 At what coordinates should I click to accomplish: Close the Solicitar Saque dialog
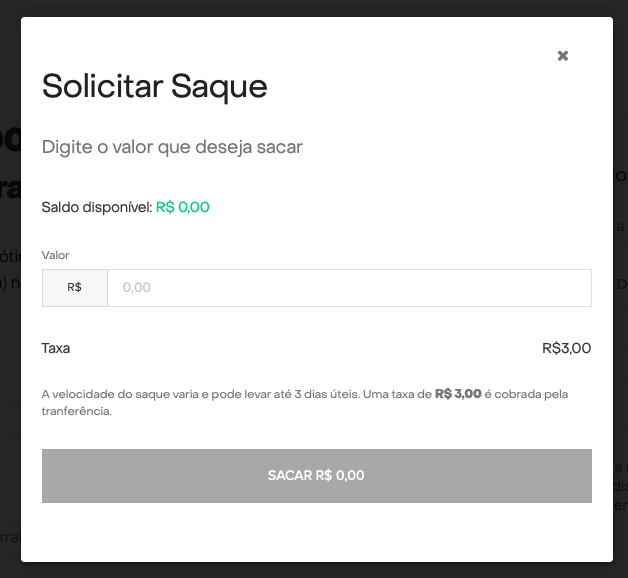pyautogui.click(x=563, y=56)
